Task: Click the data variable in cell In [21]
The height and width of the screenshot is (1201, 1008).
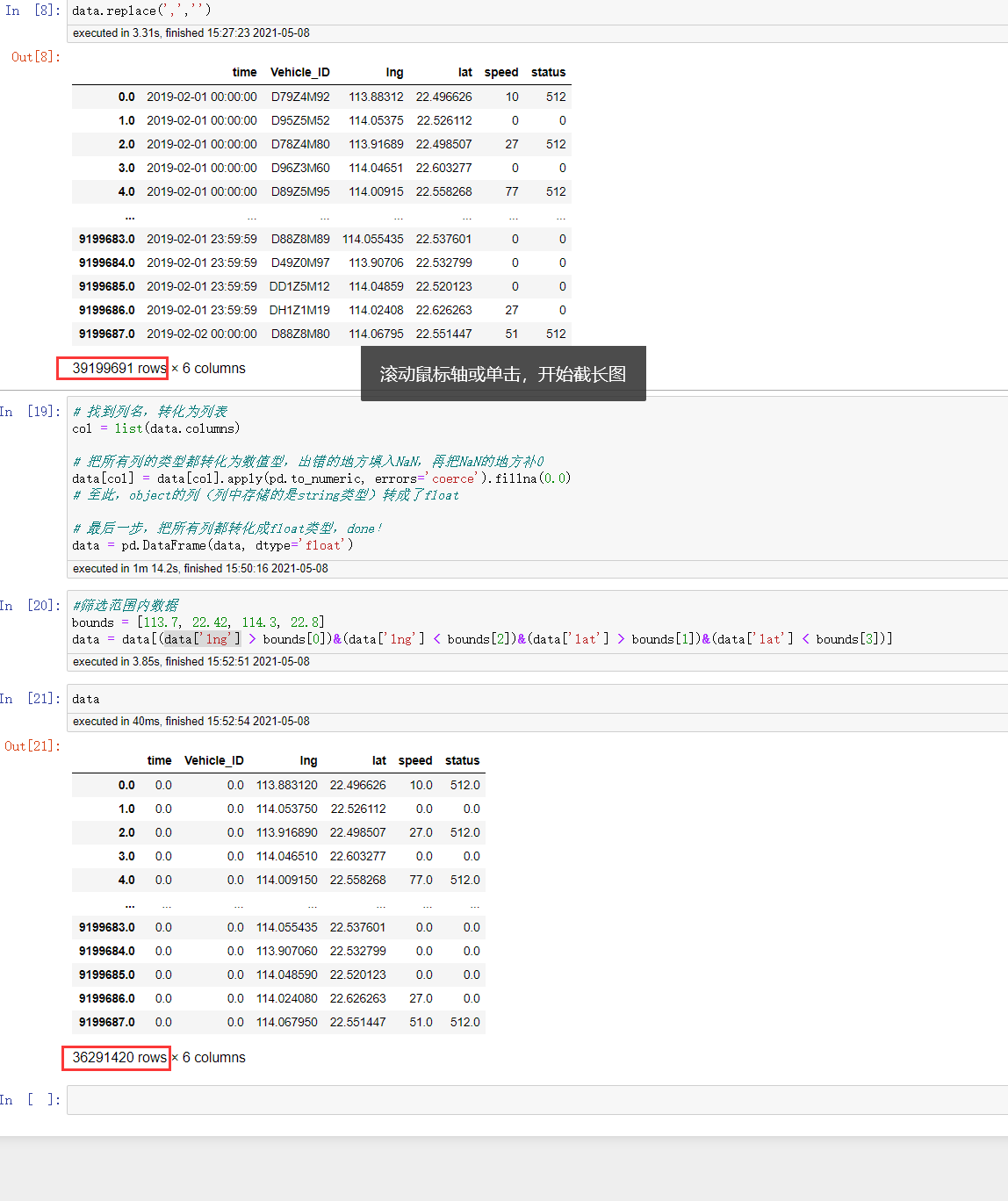Action: click(x=85, y=698)
